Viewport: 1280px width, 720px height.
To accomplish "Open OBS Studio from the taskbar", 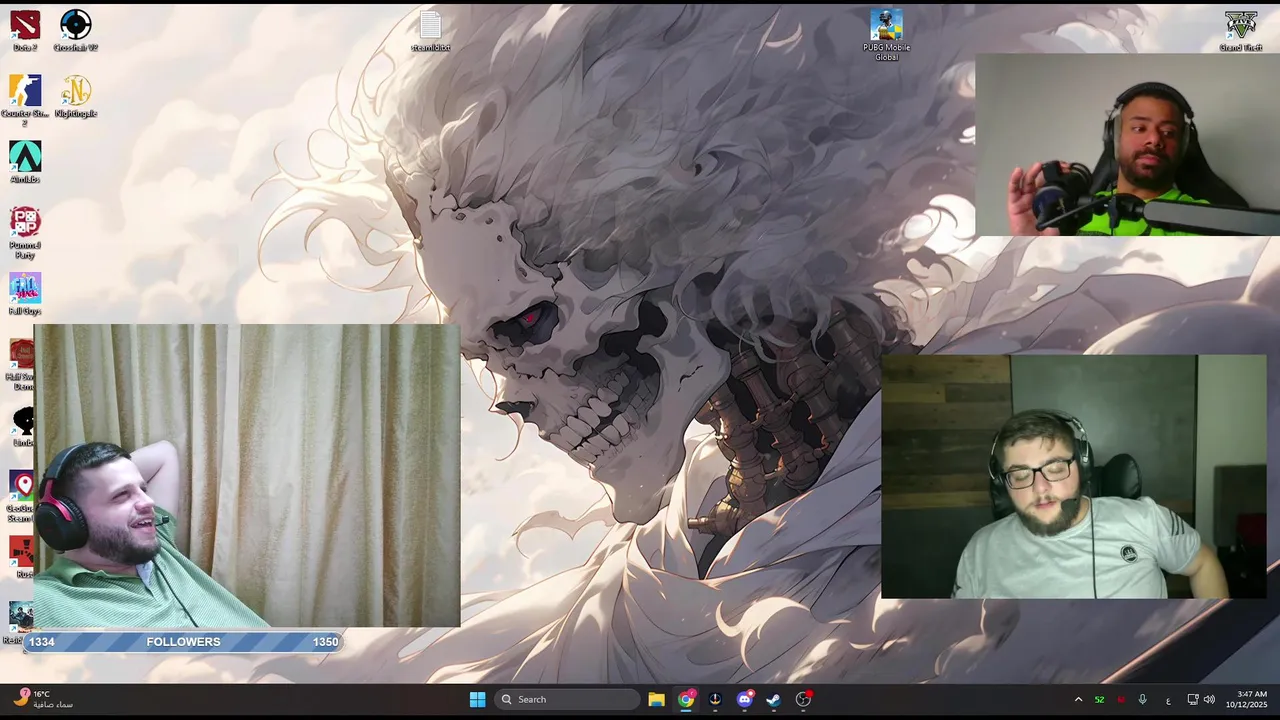I will (803, 699).
